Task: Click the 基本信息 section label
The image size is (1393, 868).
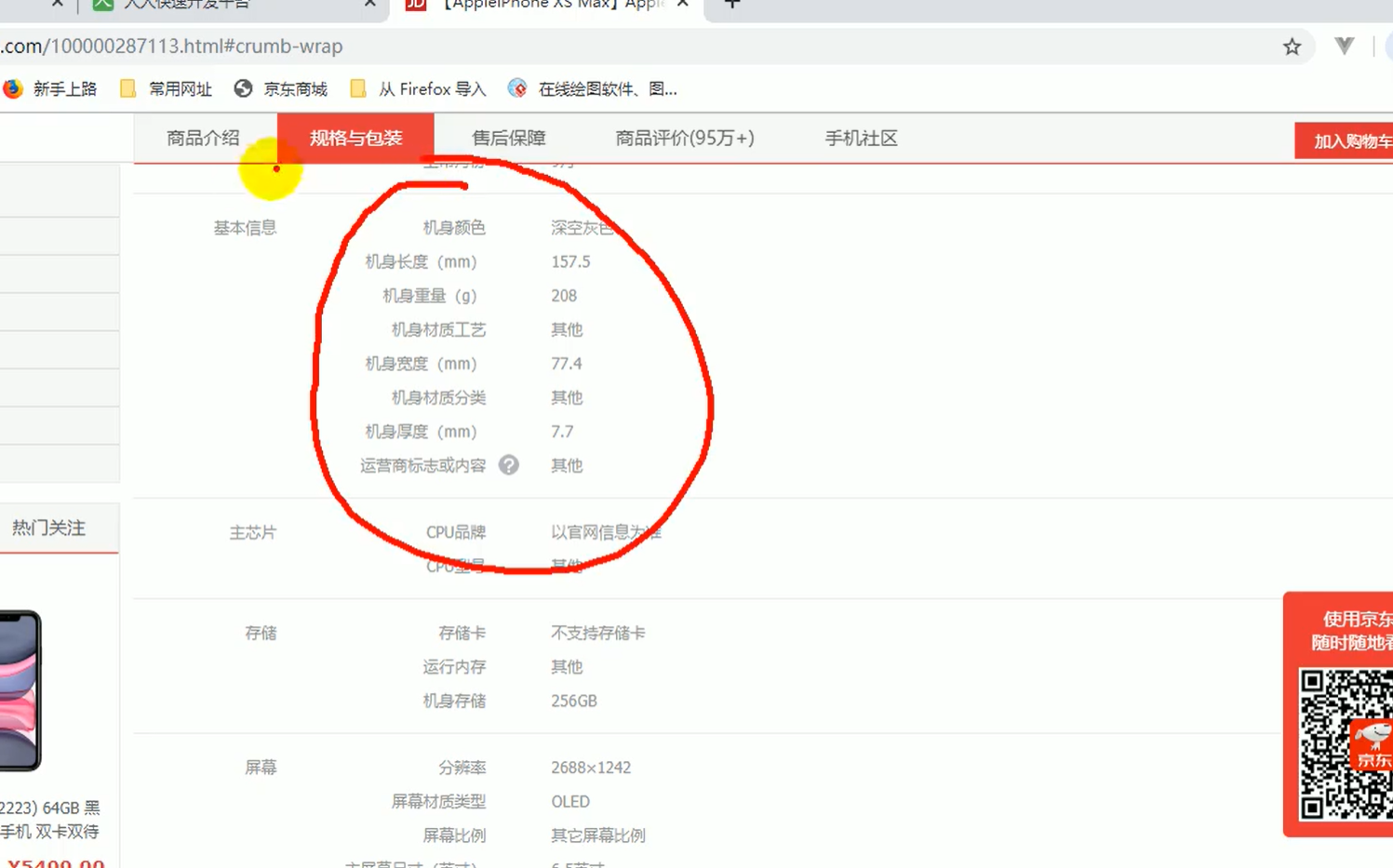Action: coord(245,228)
